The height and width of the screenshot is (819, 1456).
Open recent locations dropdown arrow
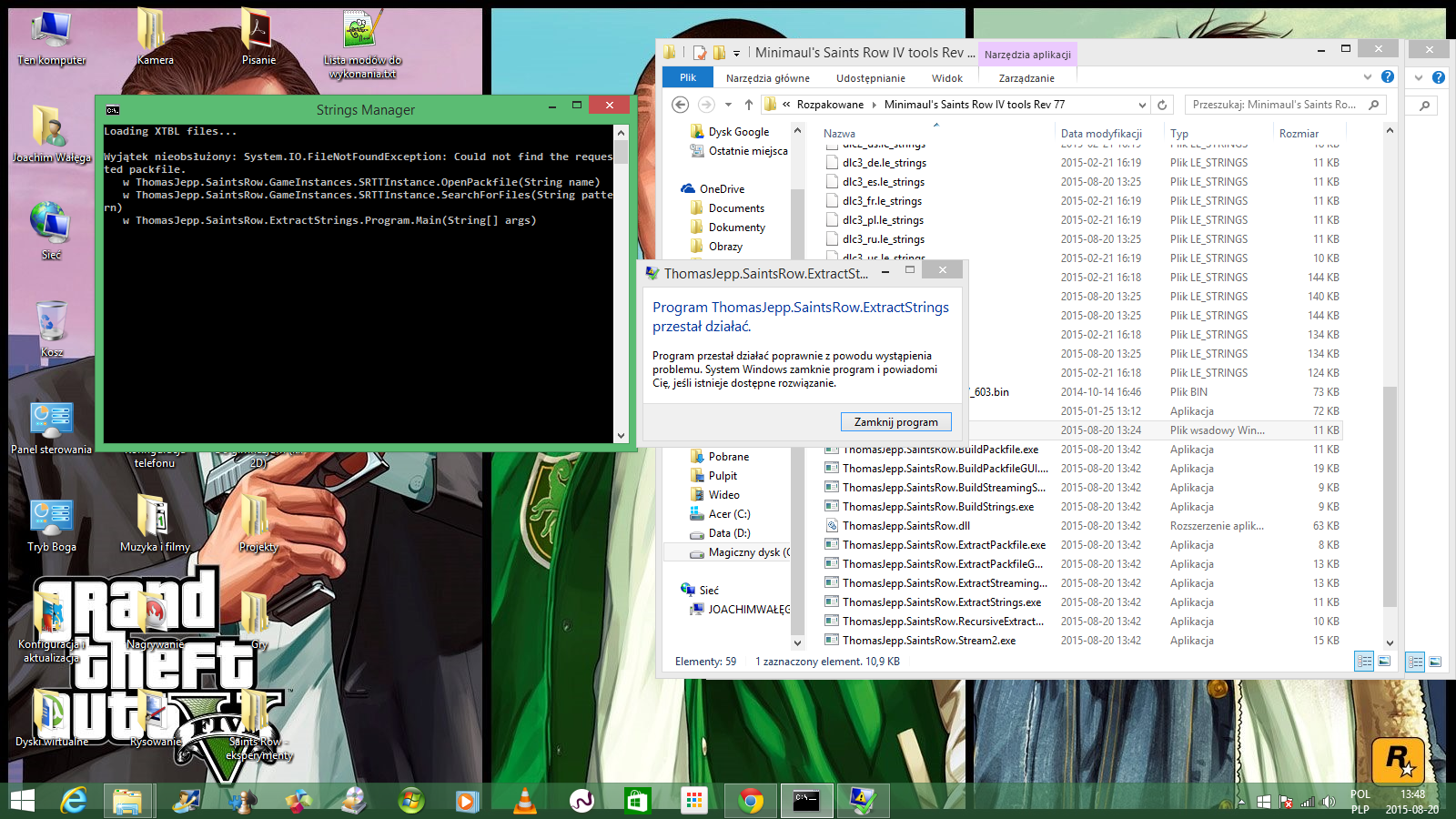728,106
